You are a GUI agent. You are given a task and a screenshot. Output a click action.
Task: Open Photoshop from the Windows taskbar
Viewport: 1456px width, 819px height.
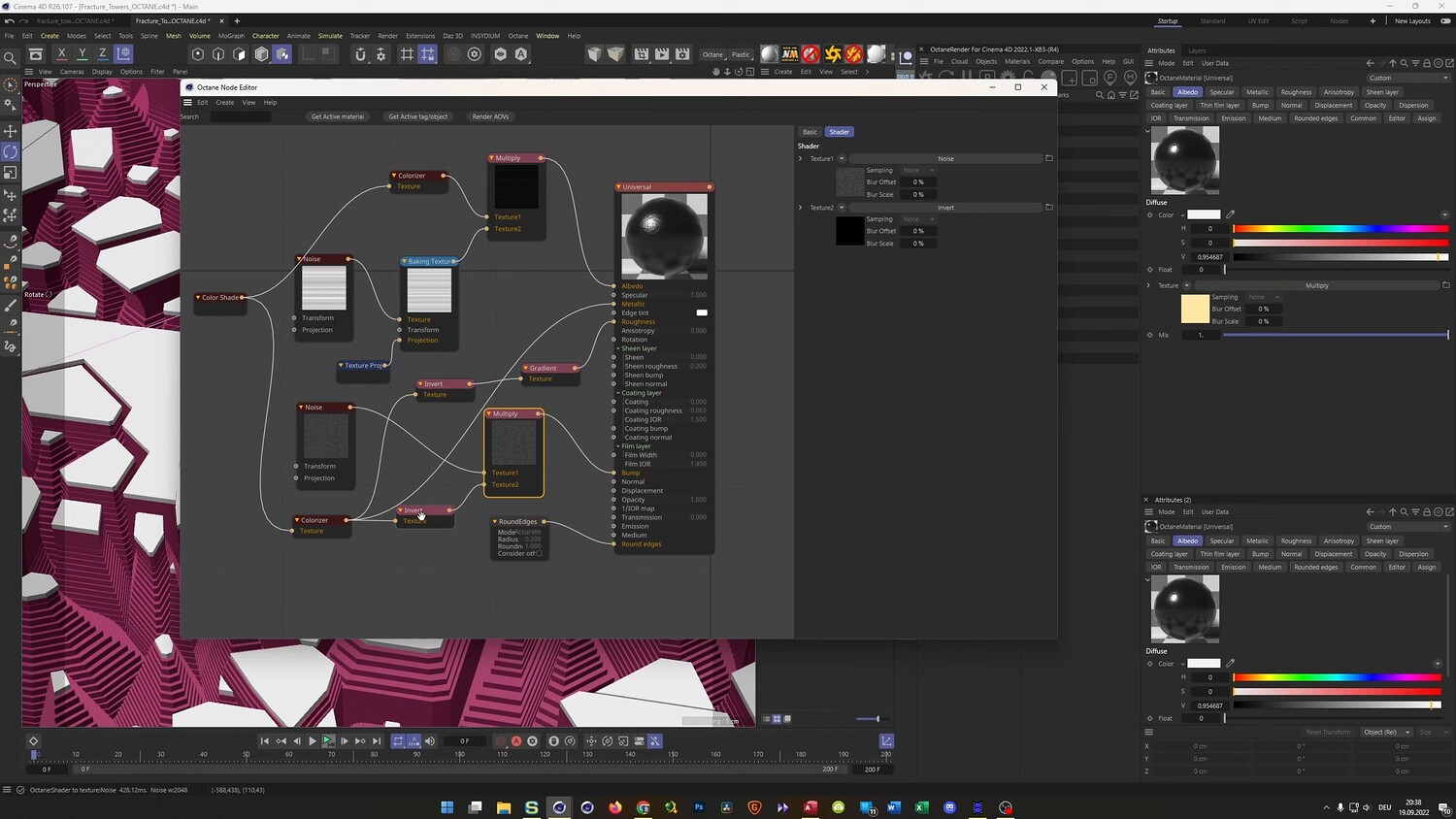click(699, 807)
